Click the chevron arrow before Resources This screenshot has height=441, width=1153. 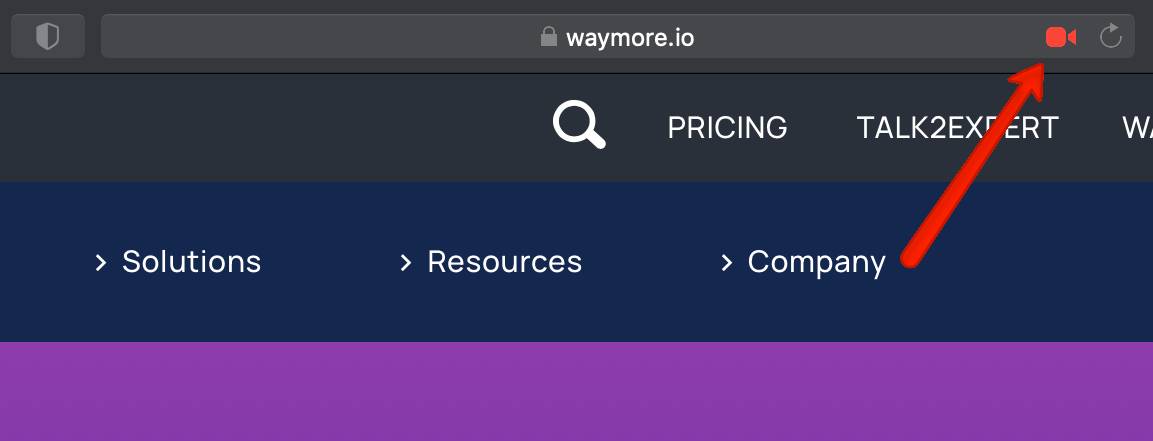(x=406, y=262)
